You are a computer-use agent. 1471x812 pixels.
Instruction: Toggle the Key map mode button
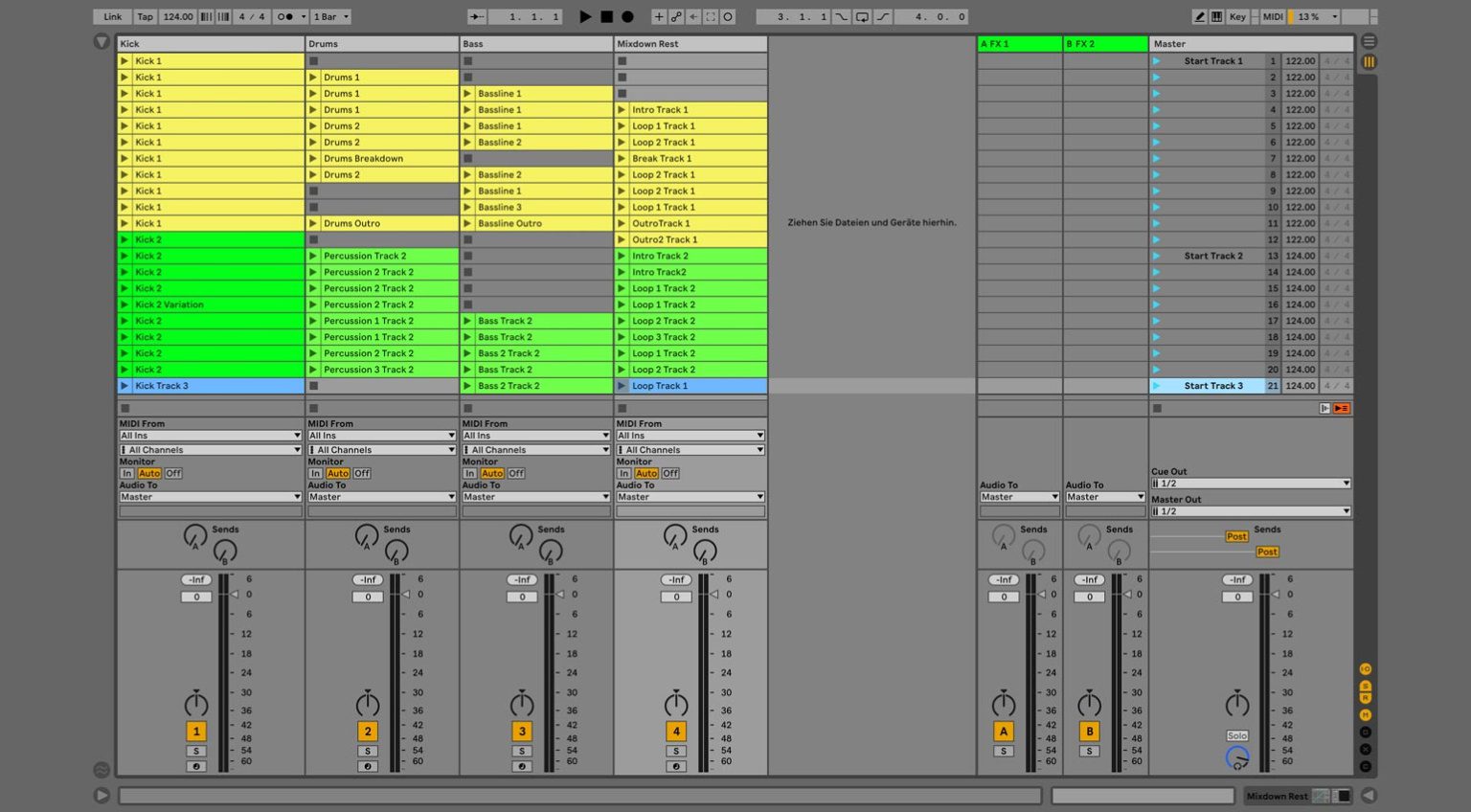click(x=1237, y=16)
